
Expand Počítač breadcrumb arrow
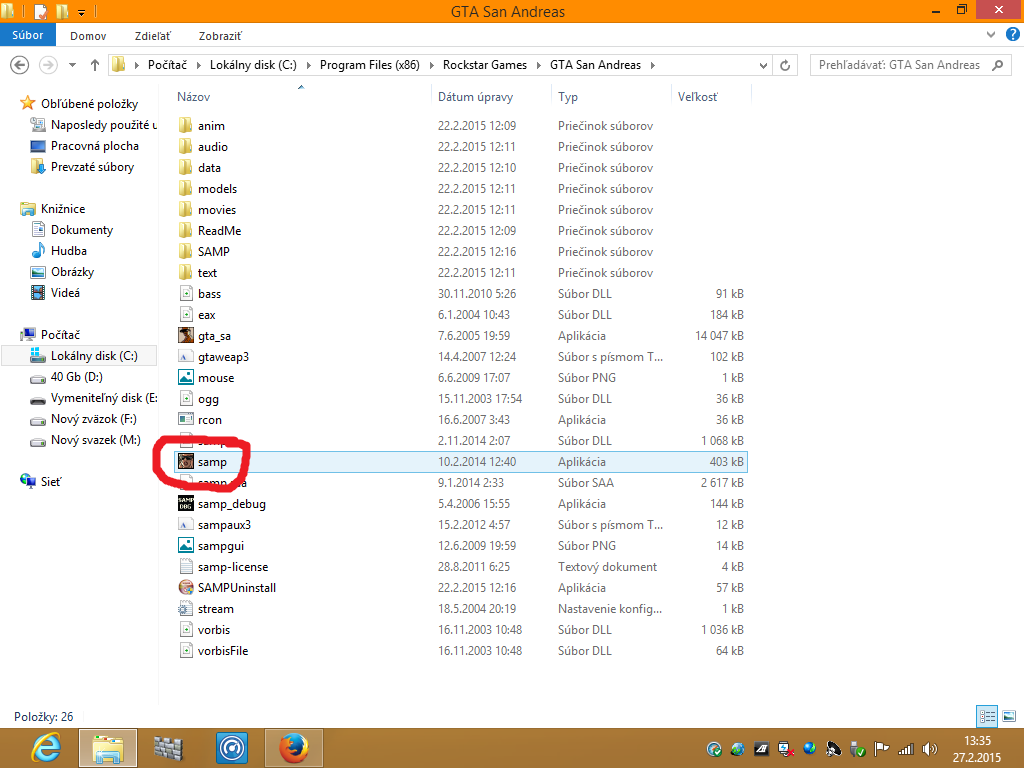[198, 65]
